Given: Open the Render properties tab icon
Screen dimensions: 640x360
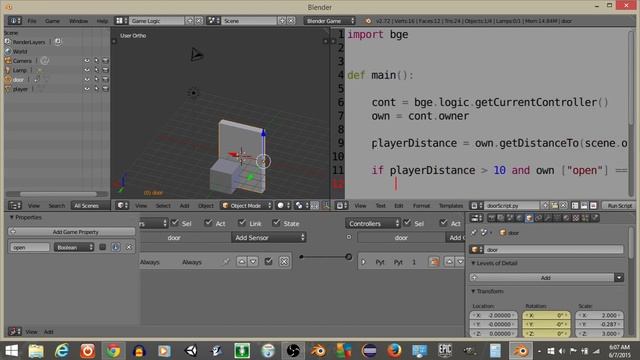Looking at the screenshot, I should coord(492,218).
